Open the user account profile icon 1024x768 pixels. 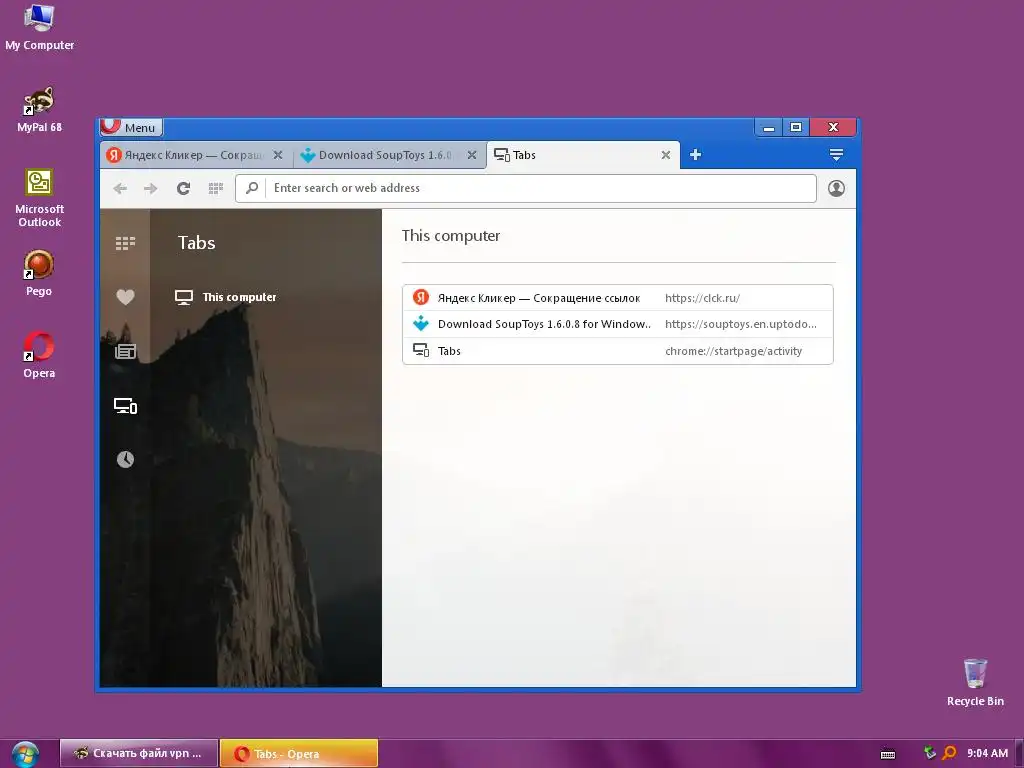click(837, 188)
